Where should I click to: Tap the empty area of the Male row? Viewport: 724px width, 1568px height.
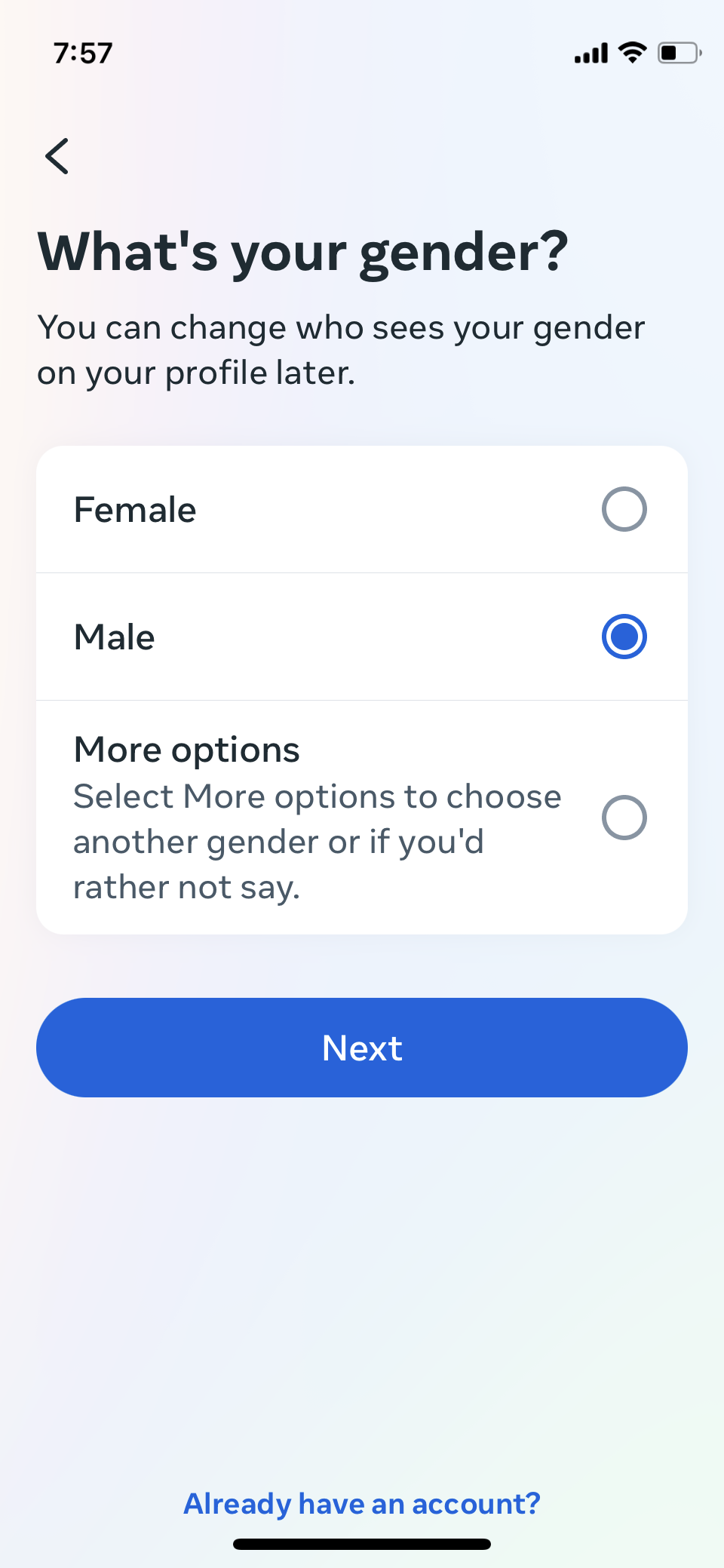click(377, 637)
